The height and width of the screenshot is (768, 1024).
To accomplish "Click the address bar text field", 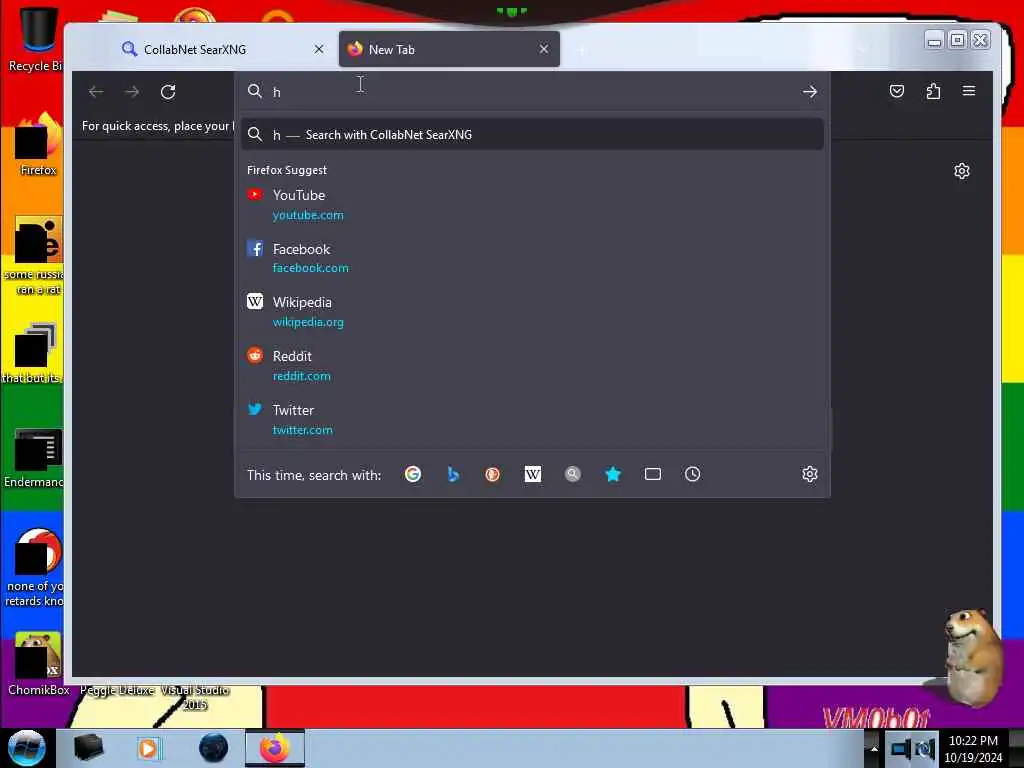I will click(532, 92).
